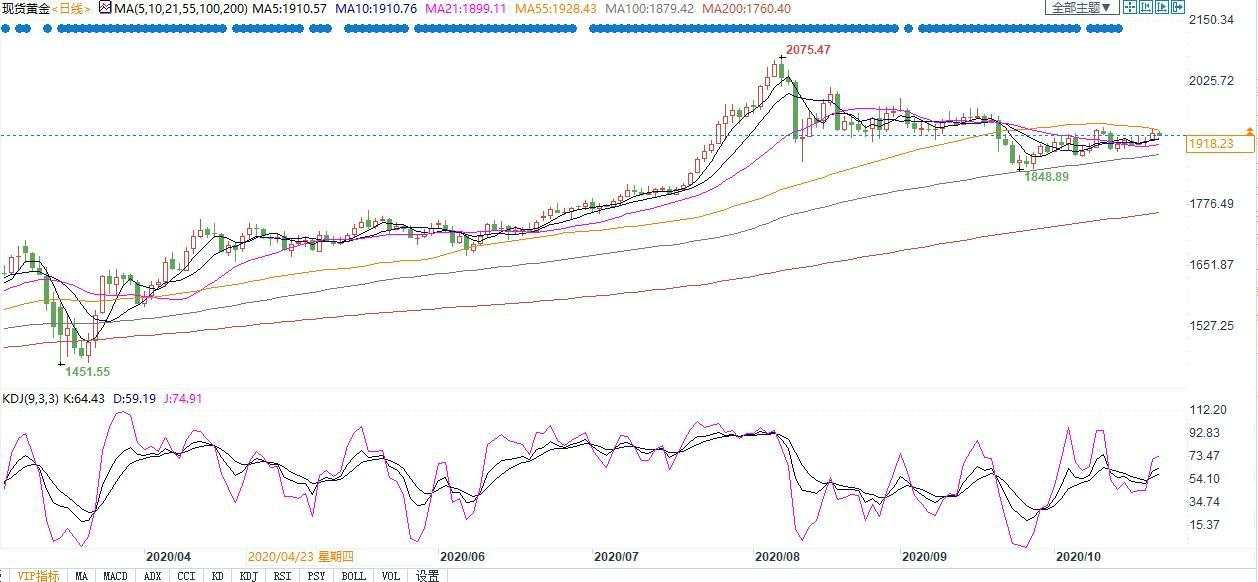Viewport: 1258px width, 582px height.
Task: Click the exit/scroll-right chart icon
Action: pos(1178,6)
